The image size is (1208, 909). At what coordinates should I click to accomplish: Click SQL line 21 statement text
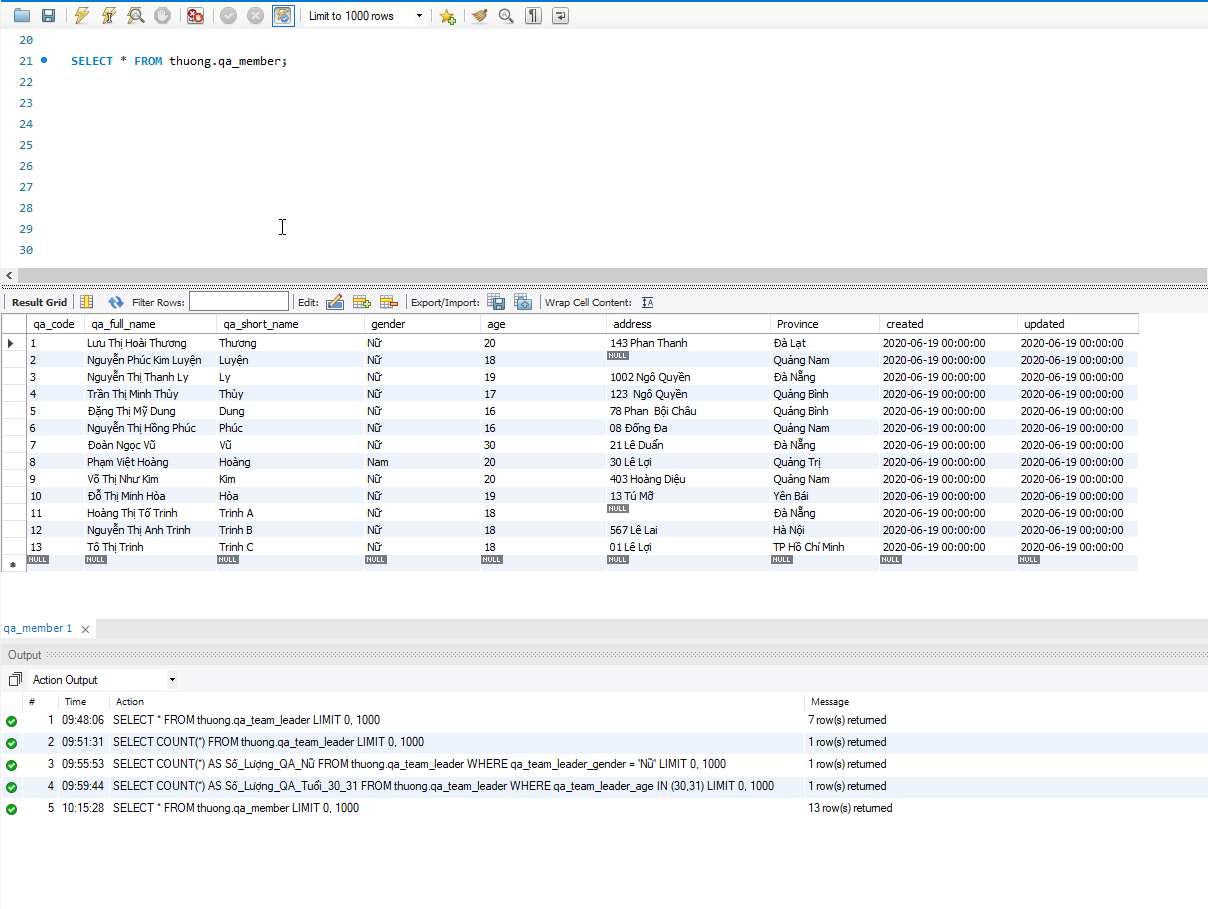point(179,61)
